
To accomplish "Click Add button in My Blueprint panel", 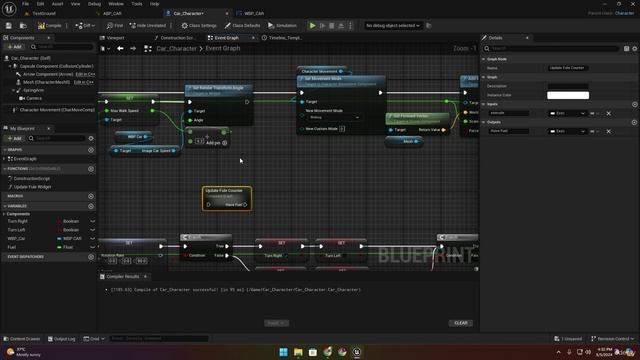I will click(x=14, y=138).
